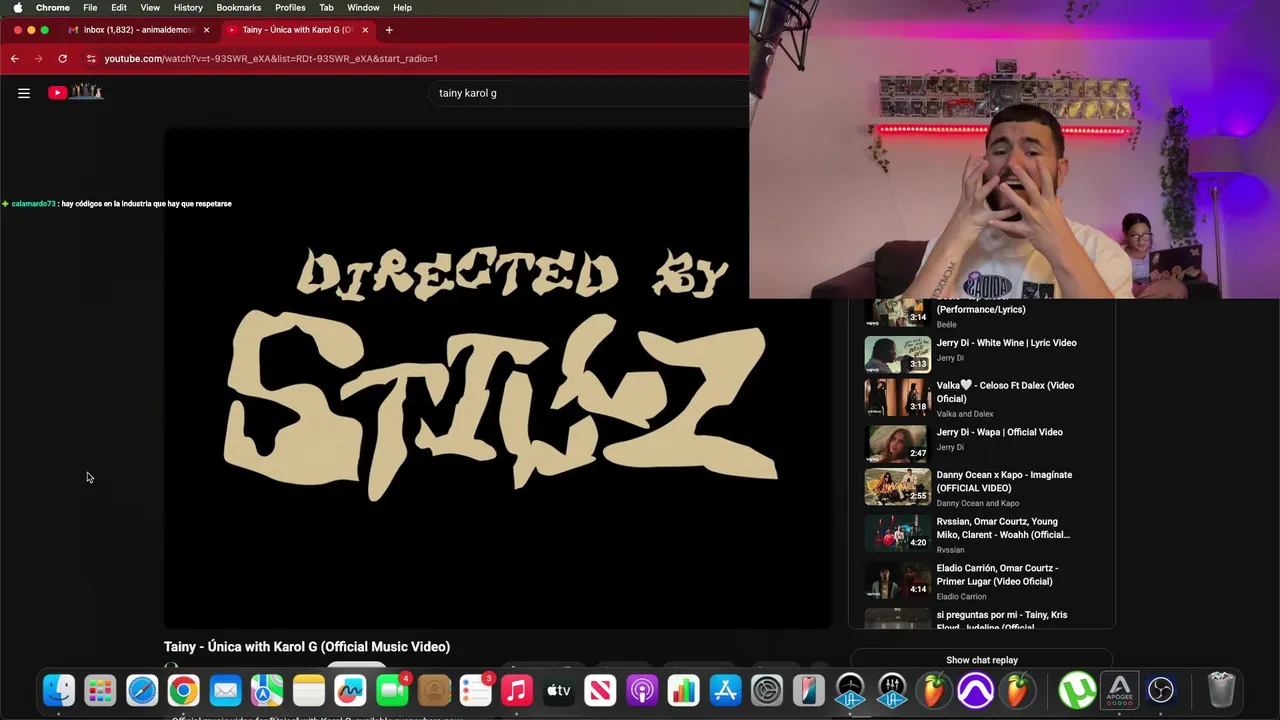Open Jerry Di - White Wine thumbnail
The width and height of the screenshot is (1280, 720).
pyautogui.click(x=897, y=354)
